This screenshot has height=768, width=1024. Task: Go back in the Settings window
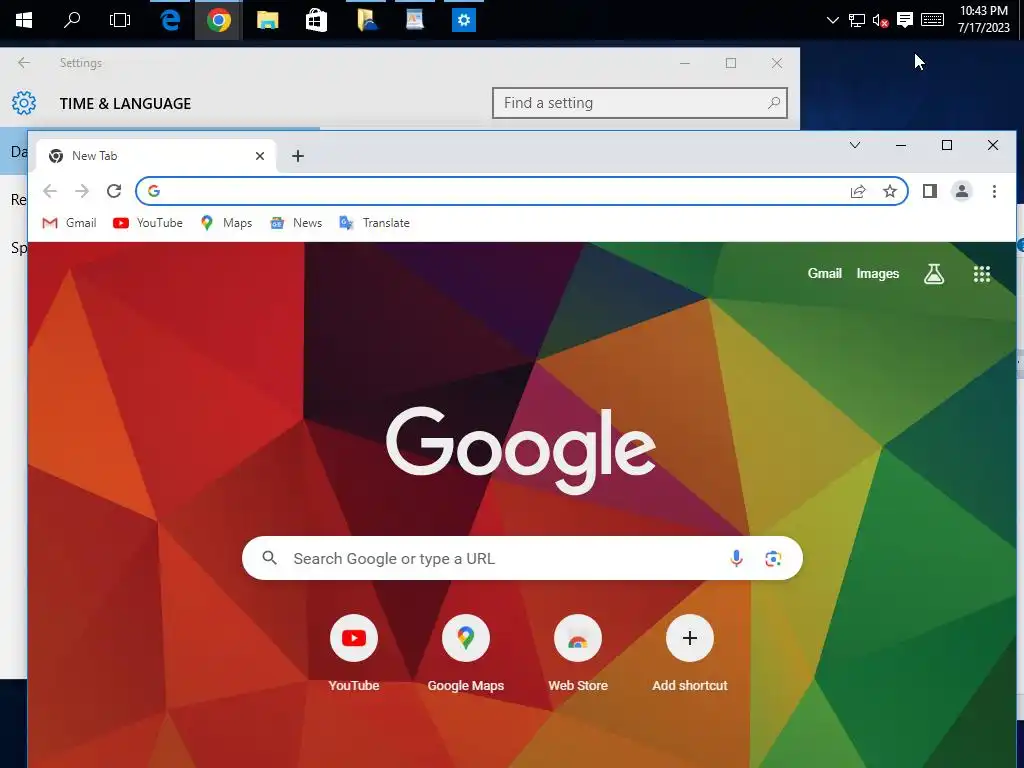tap(24, 63)
